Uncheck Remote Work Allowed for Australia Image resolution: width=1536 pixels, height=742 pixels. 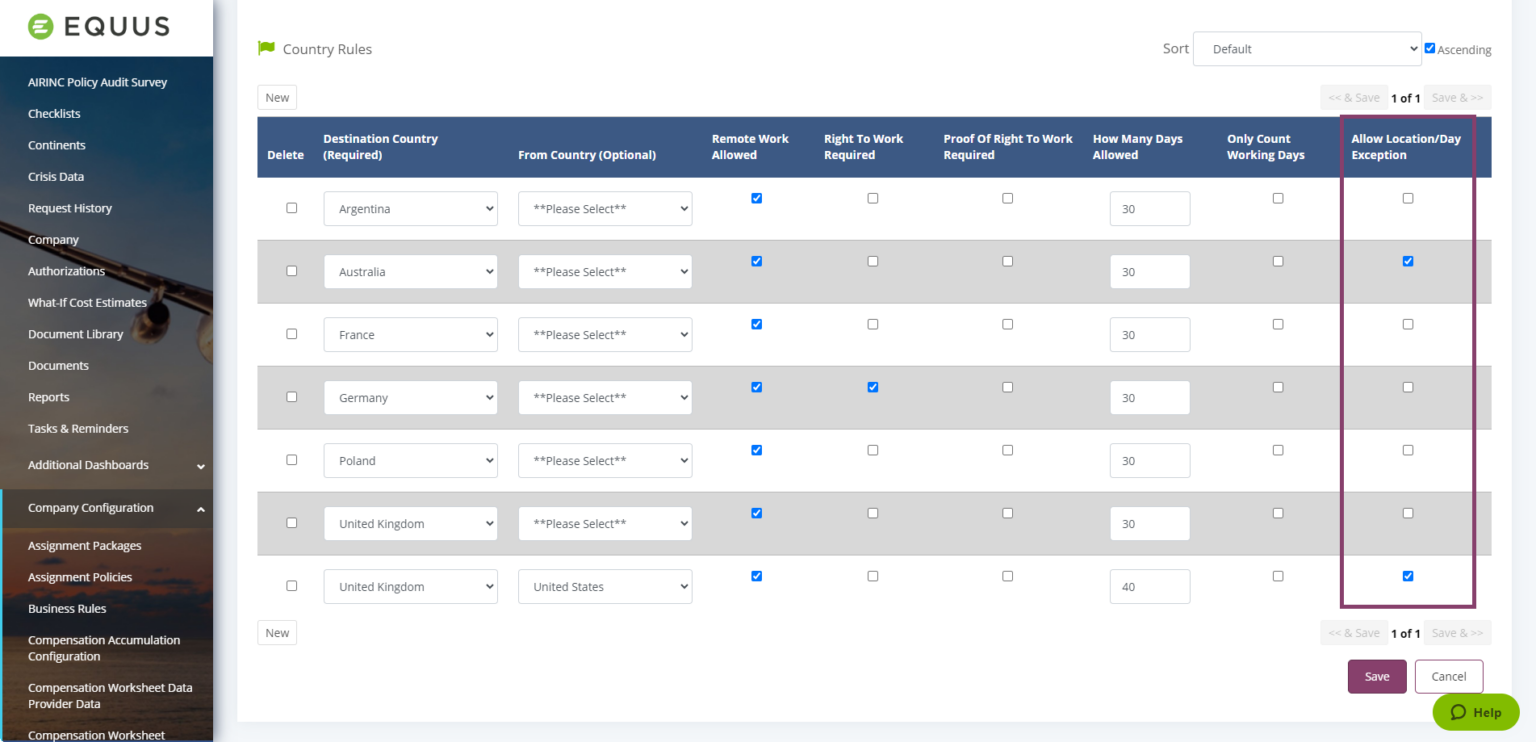(757, 261)
